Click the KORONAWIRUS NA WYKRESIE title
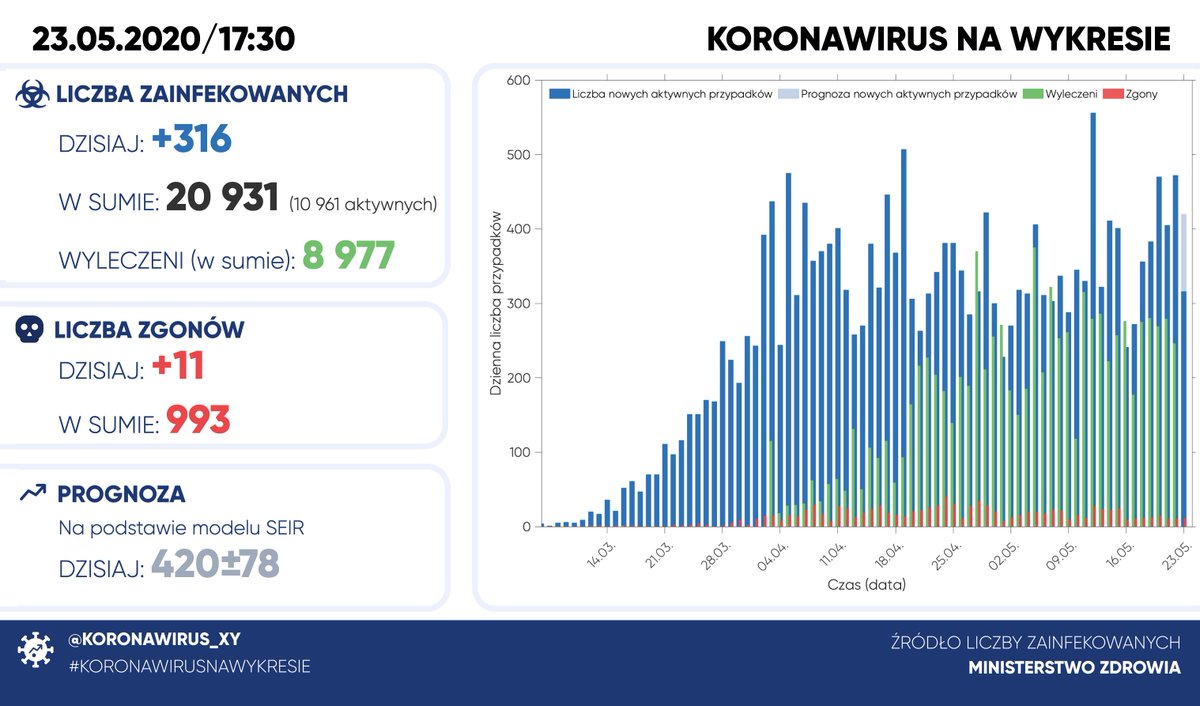The image size is (1200, 706). tap(938, 39)
